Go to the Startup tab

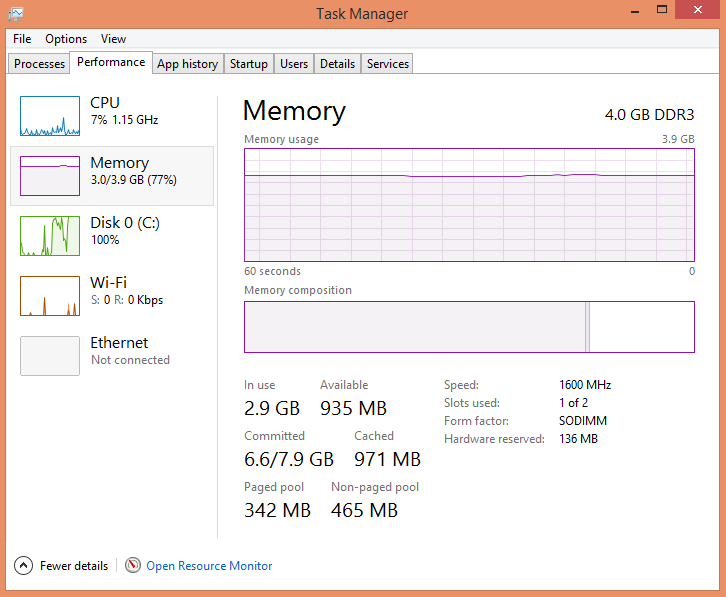[248, 64]
